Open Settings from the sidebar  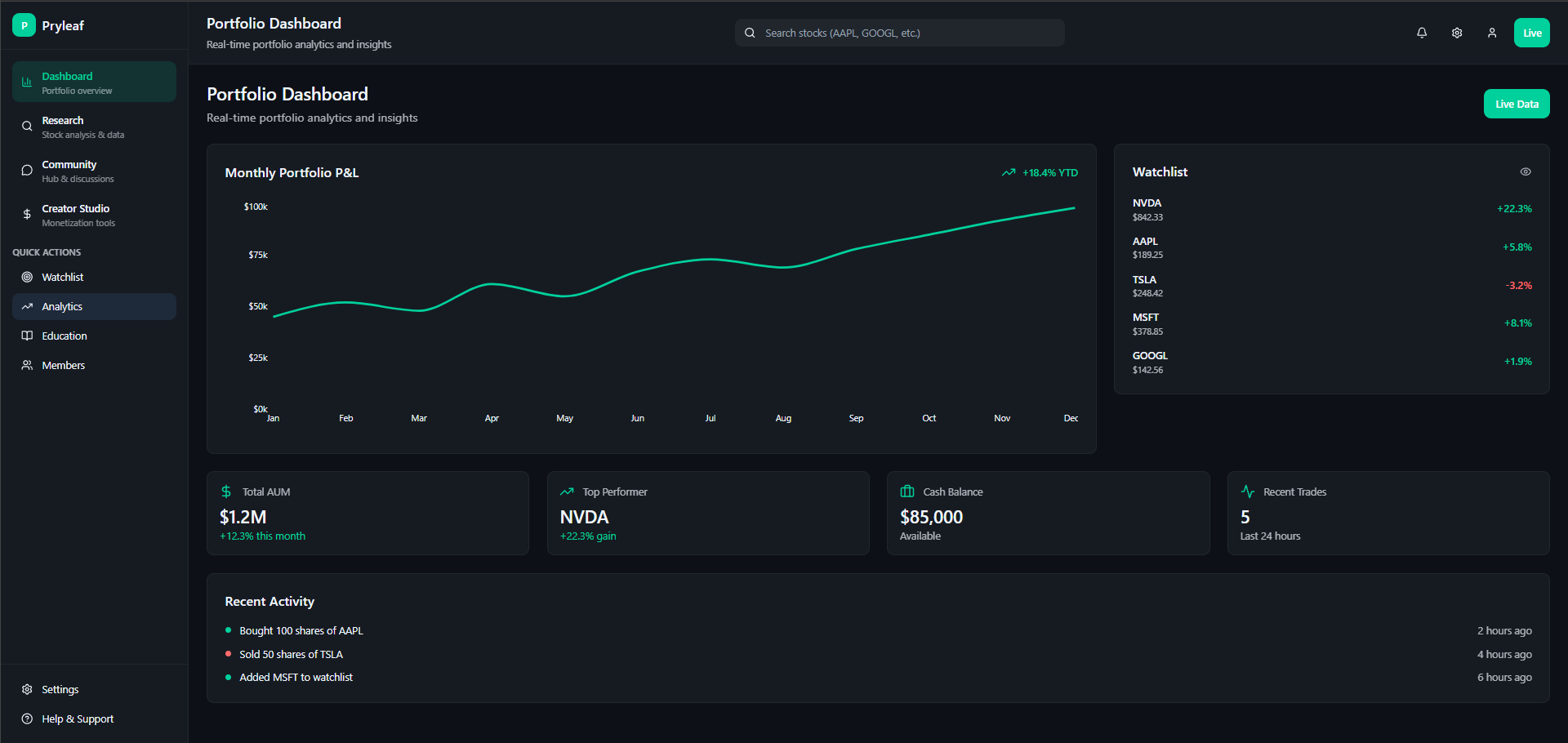[60, 689]
